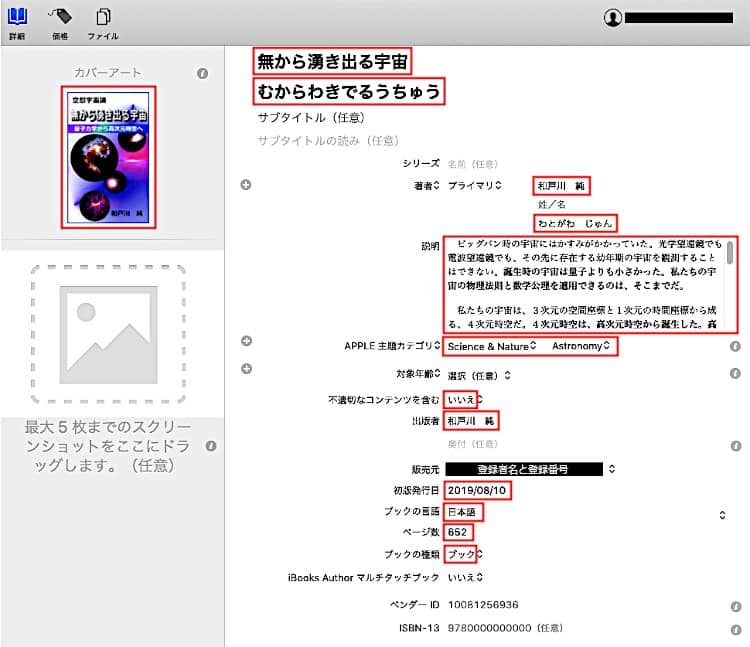This screenshot has width=750, height=647.
Task: Click the サブタイトル（任意） subtitle field
Action: coord(311,118)
